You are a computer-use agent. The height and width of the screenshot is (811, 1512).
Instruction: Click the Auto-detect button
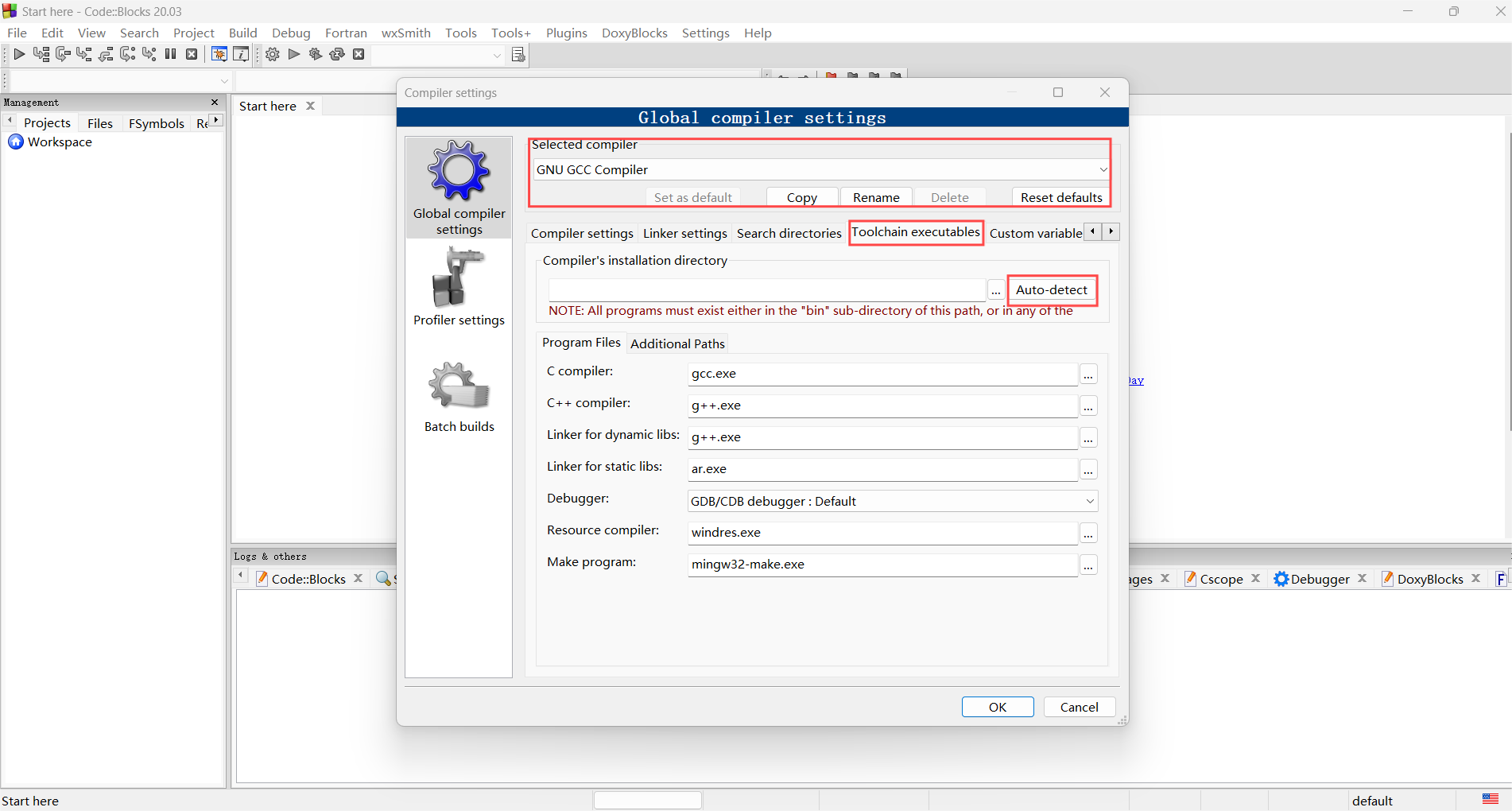click(1052, 290)
